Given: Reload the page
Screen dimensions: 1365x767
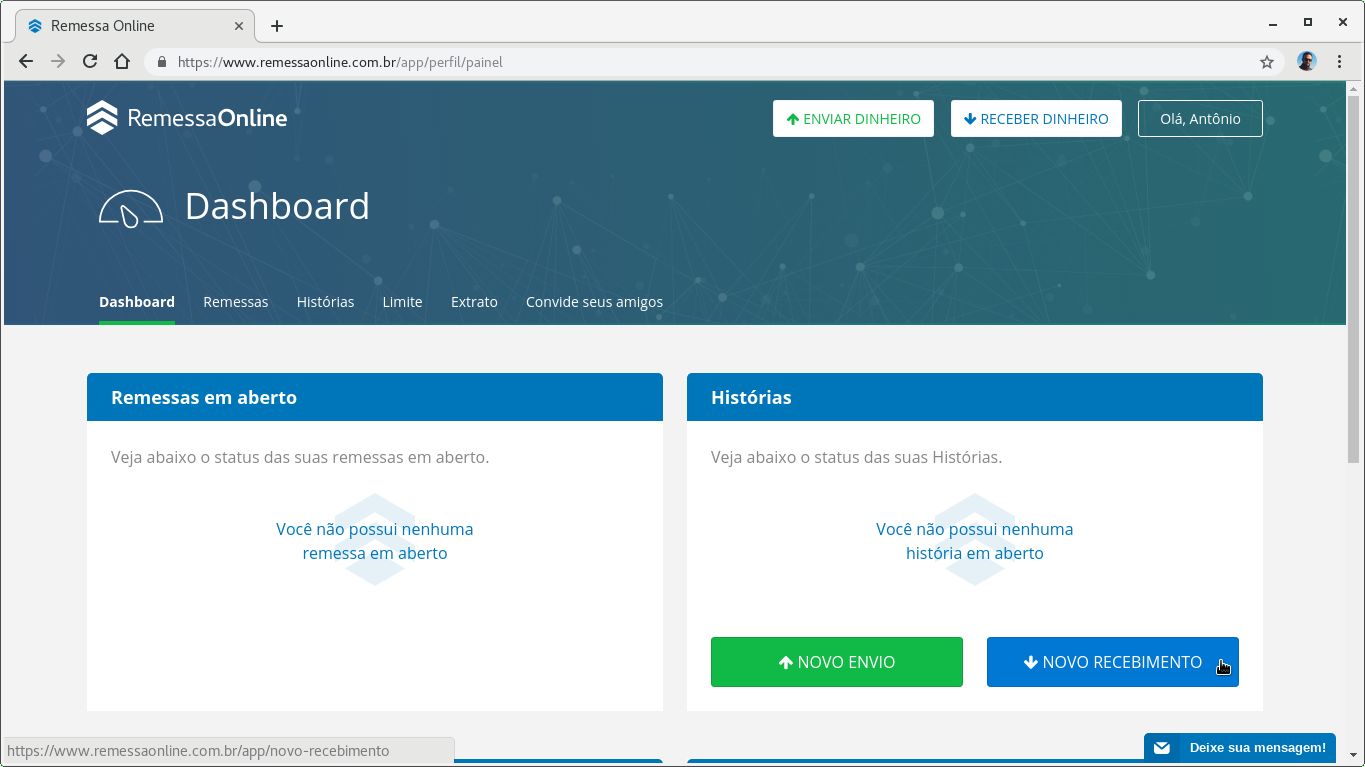Looking at the screenshot, I should (x=90, y=62).
